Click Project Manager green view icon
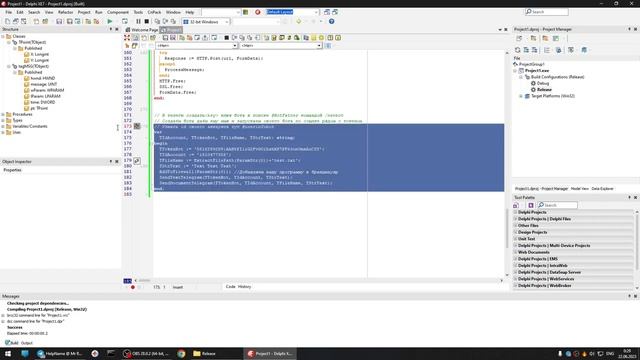 click(556, 38)
